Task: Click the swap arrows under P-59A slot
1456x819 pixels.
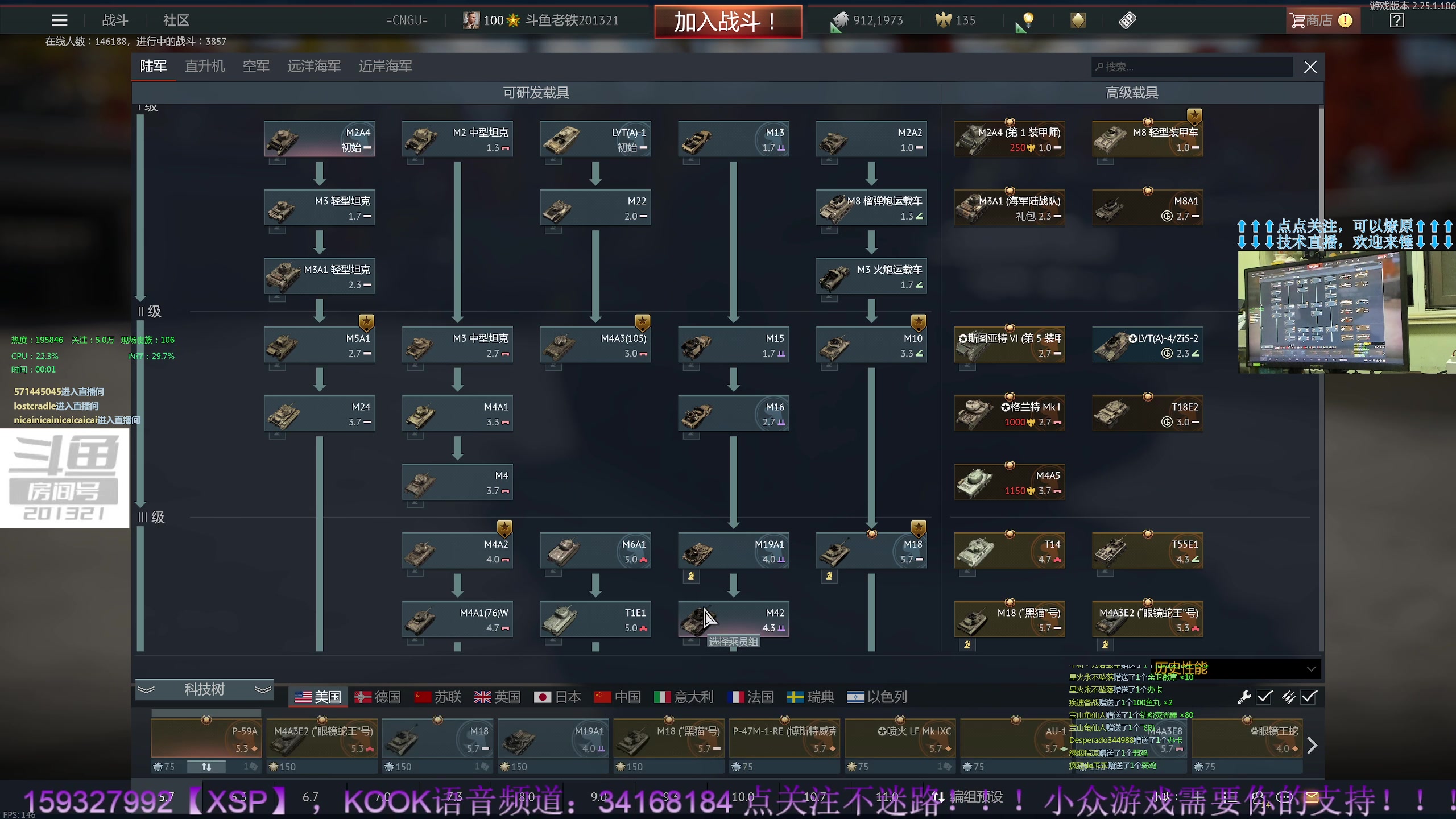Action: pos(206,767)
